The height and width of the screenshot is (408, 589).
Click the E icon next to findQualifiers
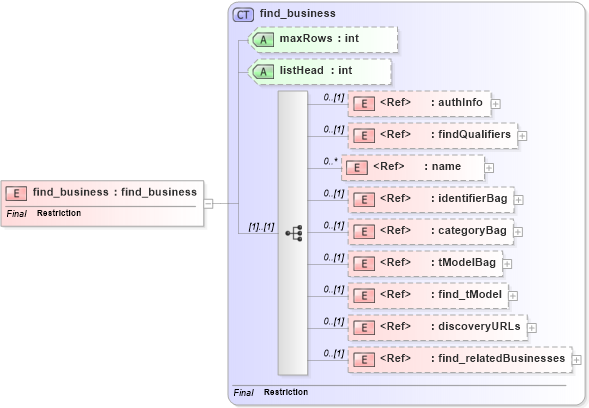pos(364,136)
